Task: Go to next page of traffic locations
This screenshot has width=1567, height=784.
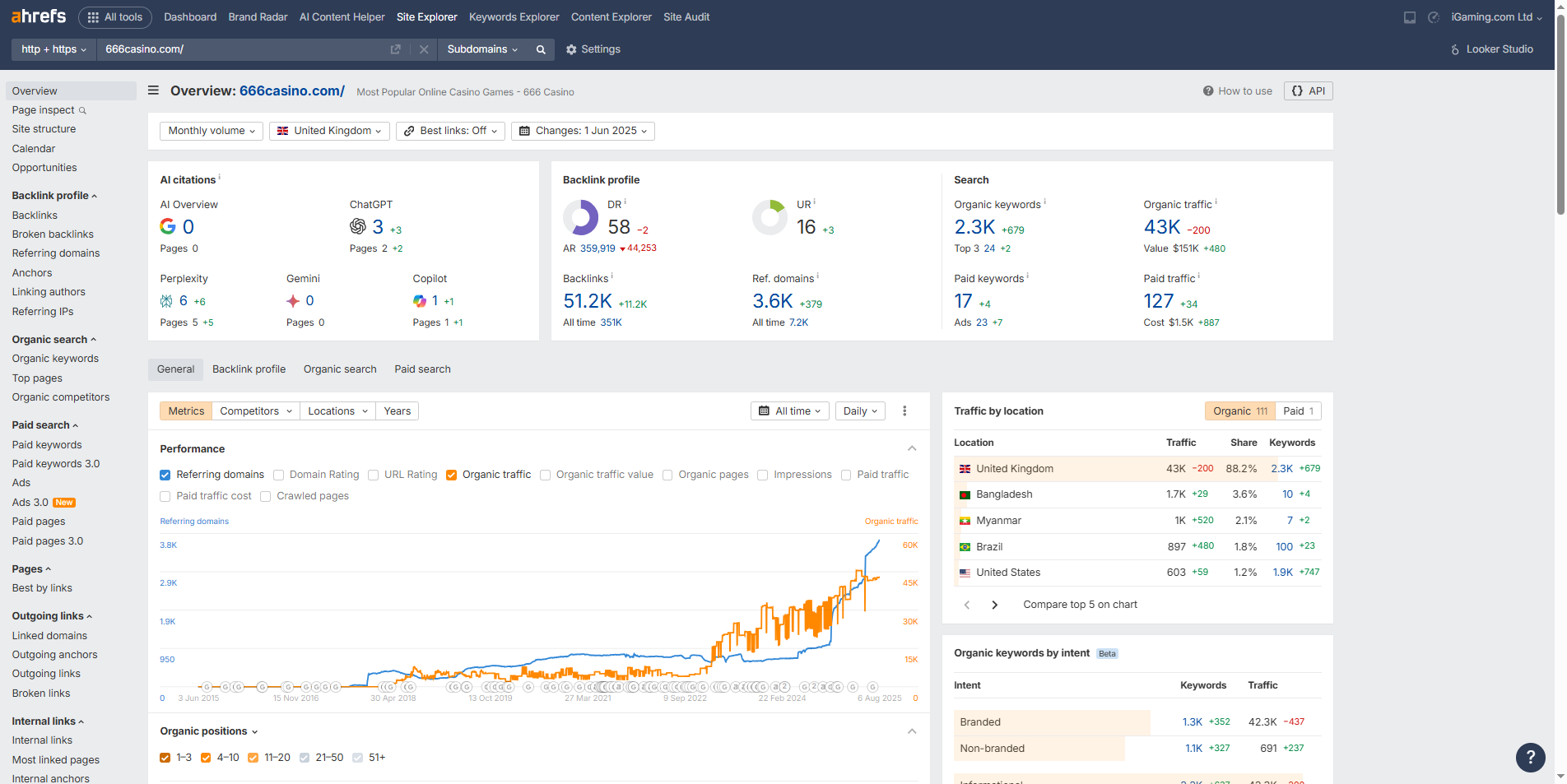Action: (995, 605)
